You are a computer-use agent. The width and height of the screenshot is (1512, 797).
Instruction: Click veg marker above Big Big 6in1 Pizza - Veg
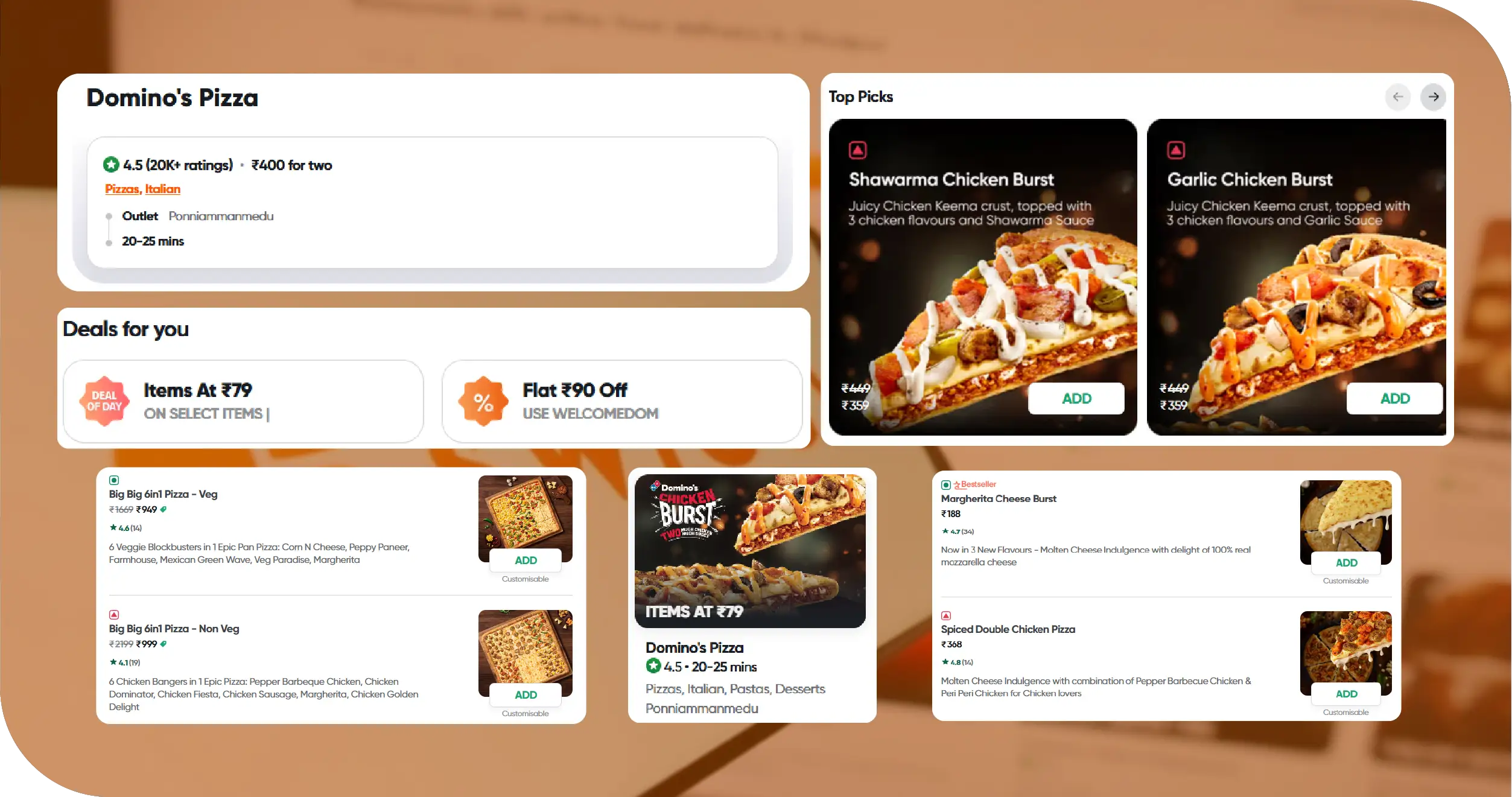point(114,480)
